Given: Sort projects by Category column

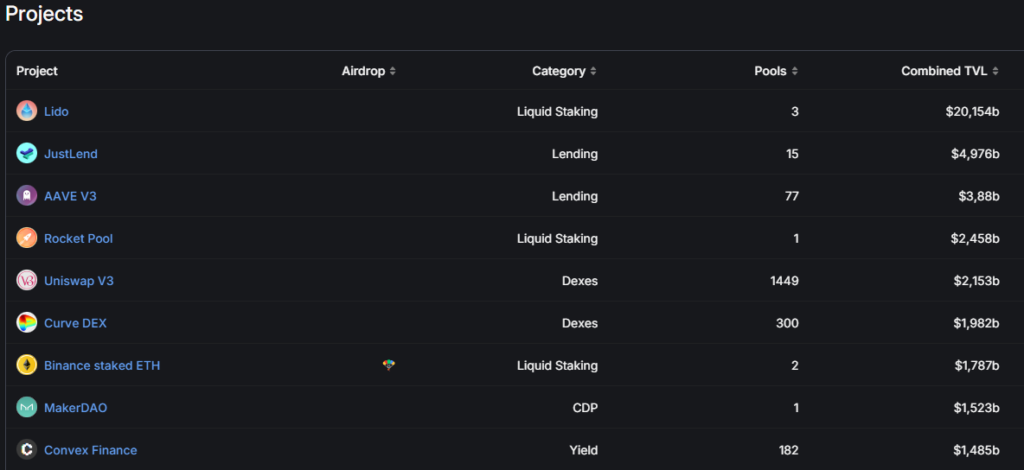Looking at the screenshot, I should point(564,71).
